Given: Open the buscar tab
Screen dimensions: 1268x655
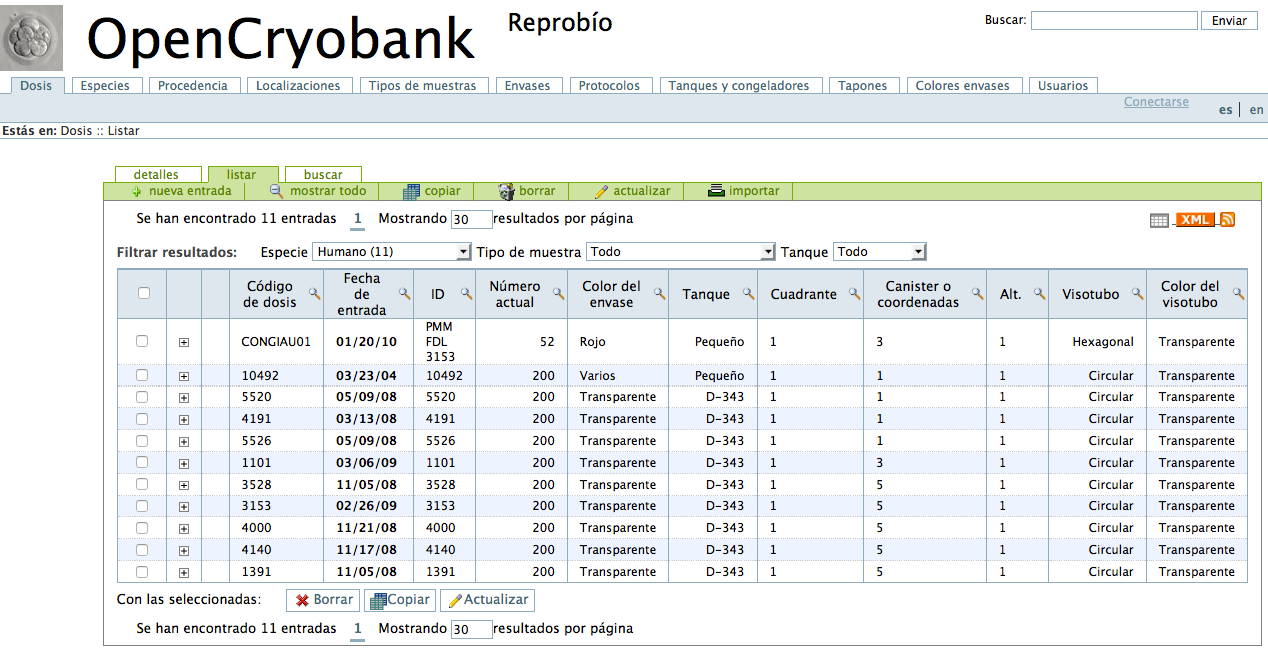Looking at the screenshot, I should pos(322,173).
